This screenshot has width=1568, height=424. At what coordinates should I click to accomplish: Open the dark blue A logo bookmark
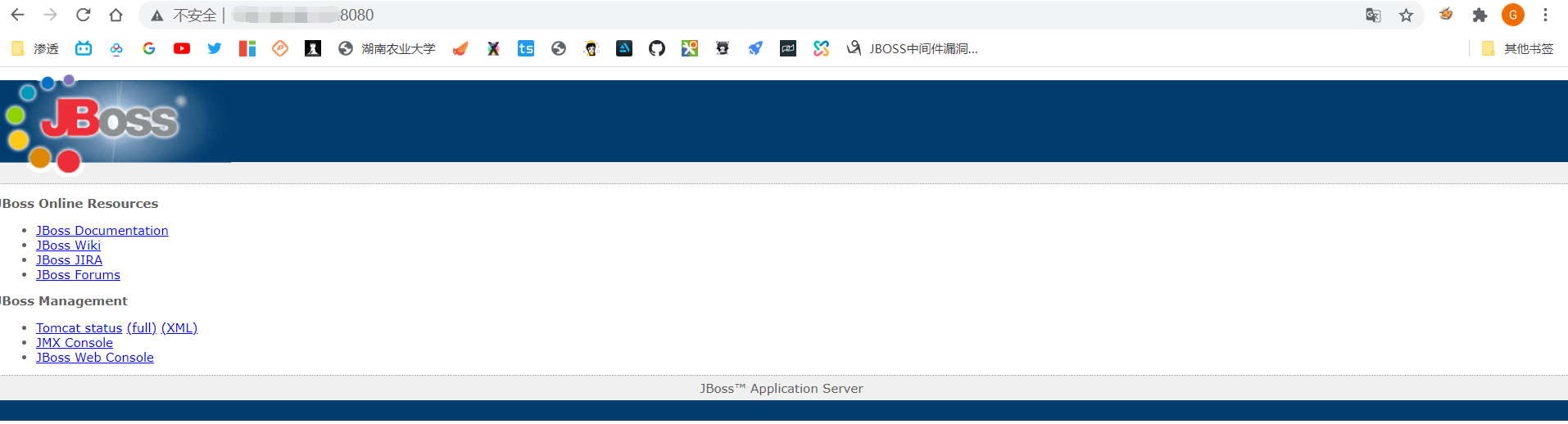624,48
